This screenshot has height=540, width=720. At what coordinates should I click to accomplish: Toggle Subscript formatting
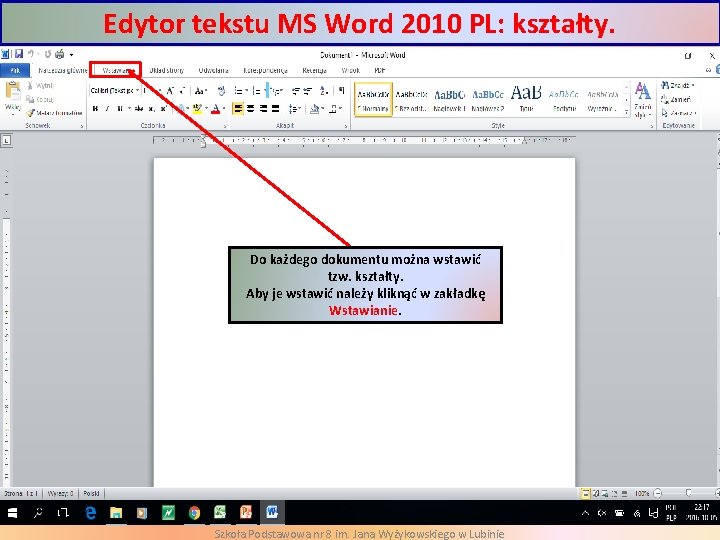[x=151, y=109]
